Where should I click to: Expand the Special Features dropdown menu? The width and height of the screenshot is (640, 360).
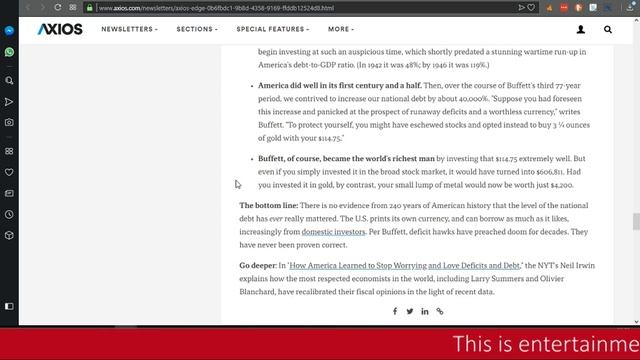[273, 29]
